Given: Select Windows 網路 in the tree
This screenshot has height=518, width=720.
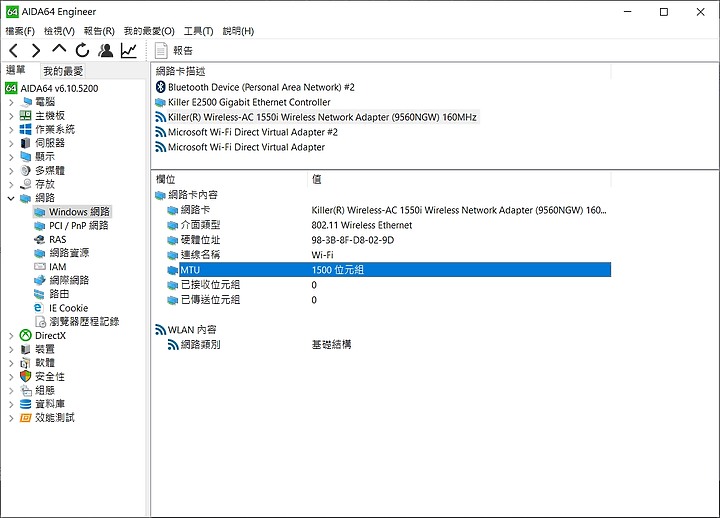Looking at the screenshot, I should coord(79,212).
